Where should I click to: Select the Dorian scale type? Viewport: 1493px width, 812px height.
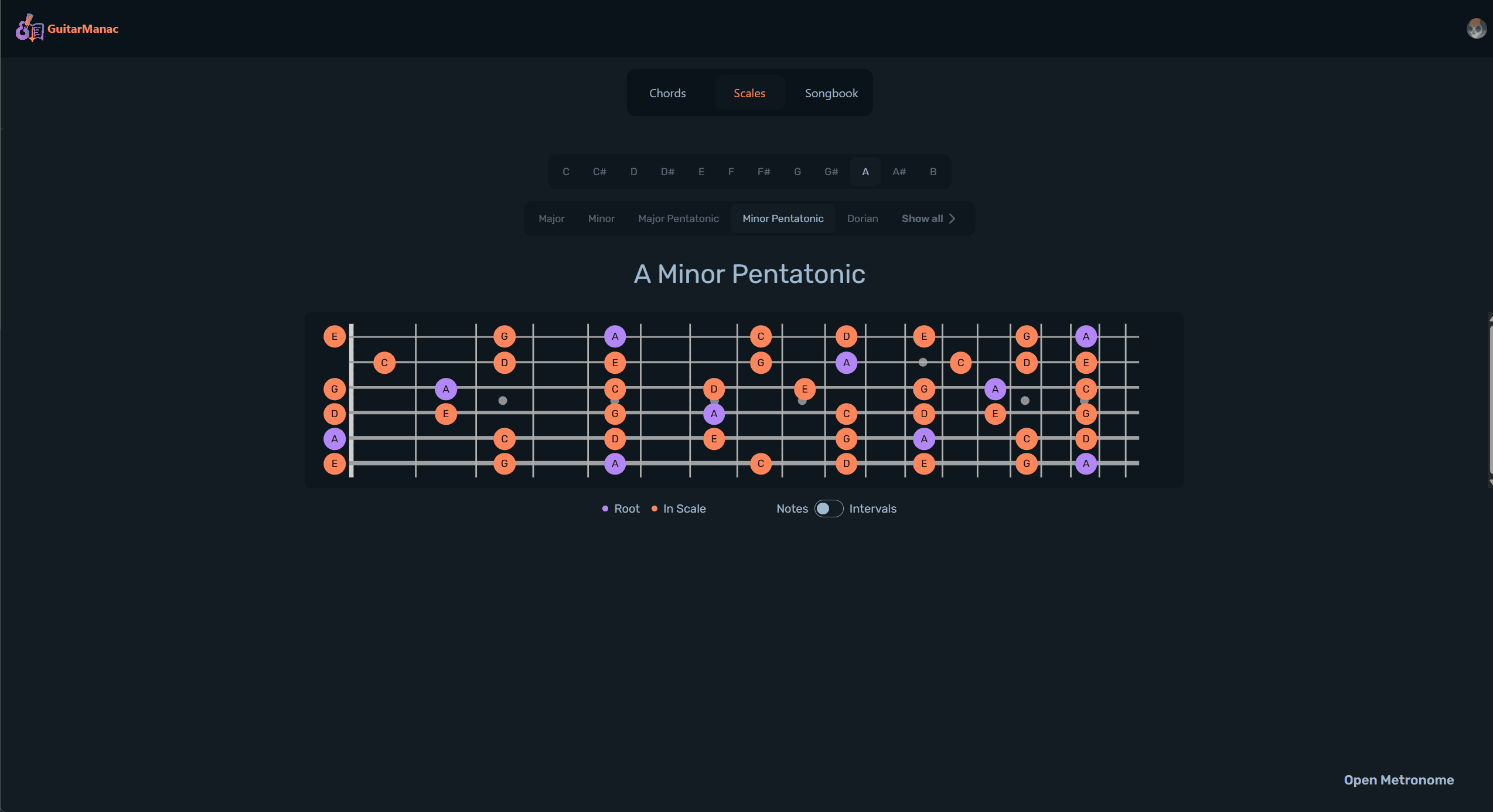pyautogui.click(x=863, y=219)
